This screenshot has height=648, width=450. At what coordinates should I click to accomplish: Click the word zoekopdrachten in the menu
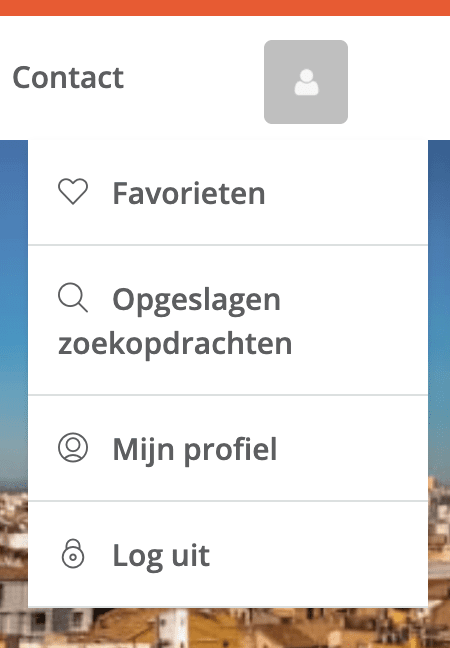coord(175,344)
